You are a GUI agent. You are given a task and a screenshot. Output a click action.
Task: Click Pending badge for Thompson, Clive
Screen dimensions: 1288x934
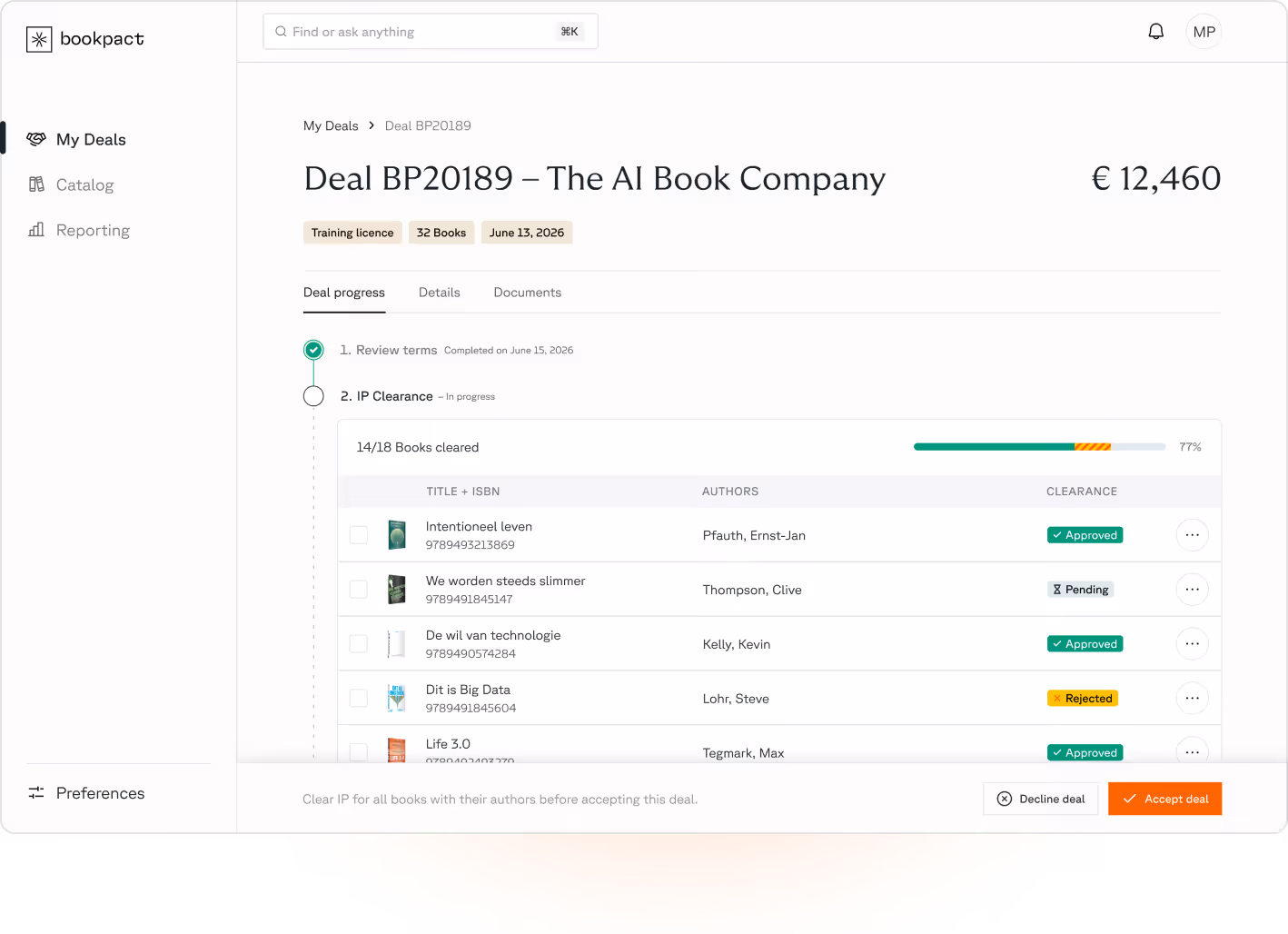1080,590
